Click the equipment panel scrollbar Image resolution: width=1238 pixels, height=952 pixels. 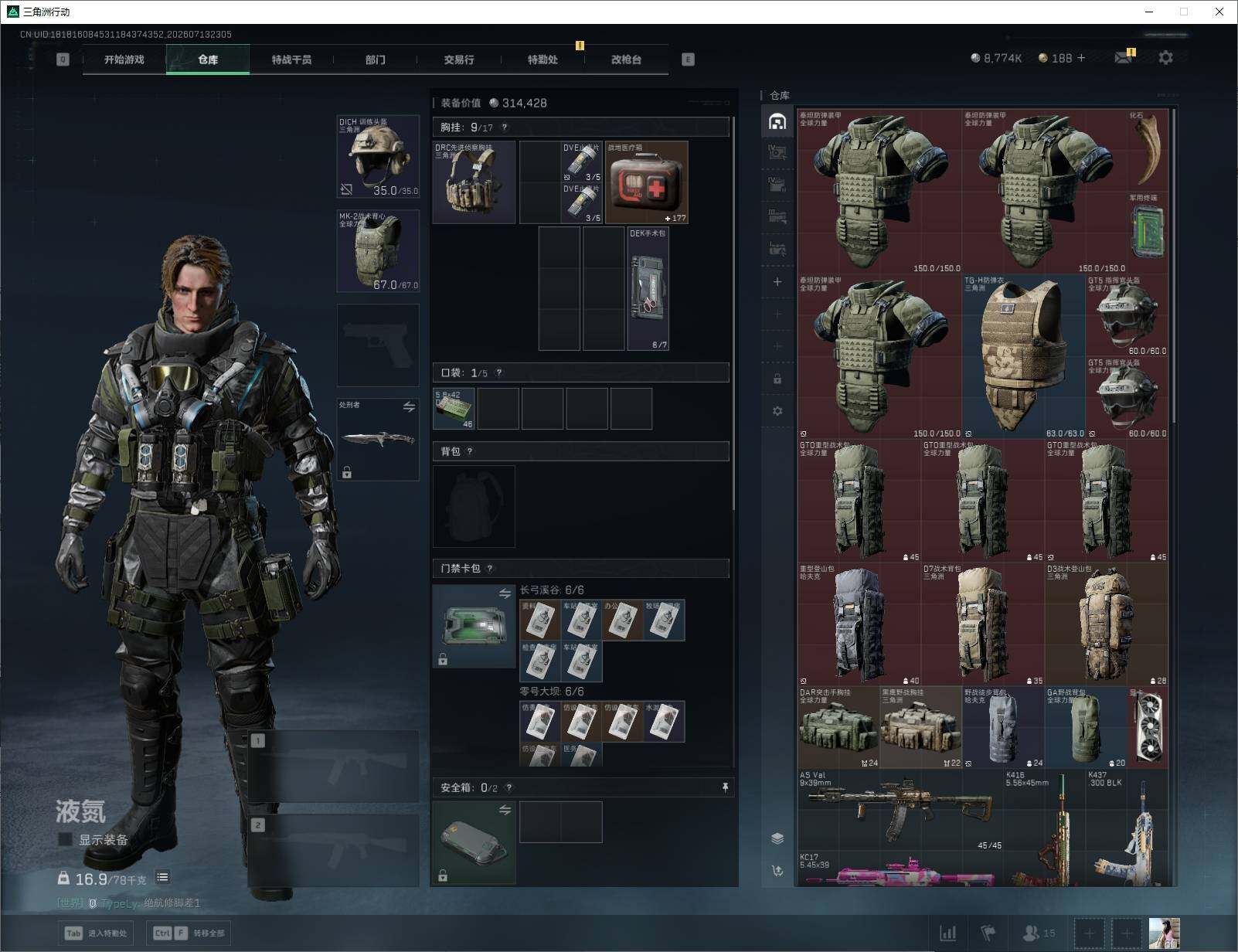tap(733, 313)
